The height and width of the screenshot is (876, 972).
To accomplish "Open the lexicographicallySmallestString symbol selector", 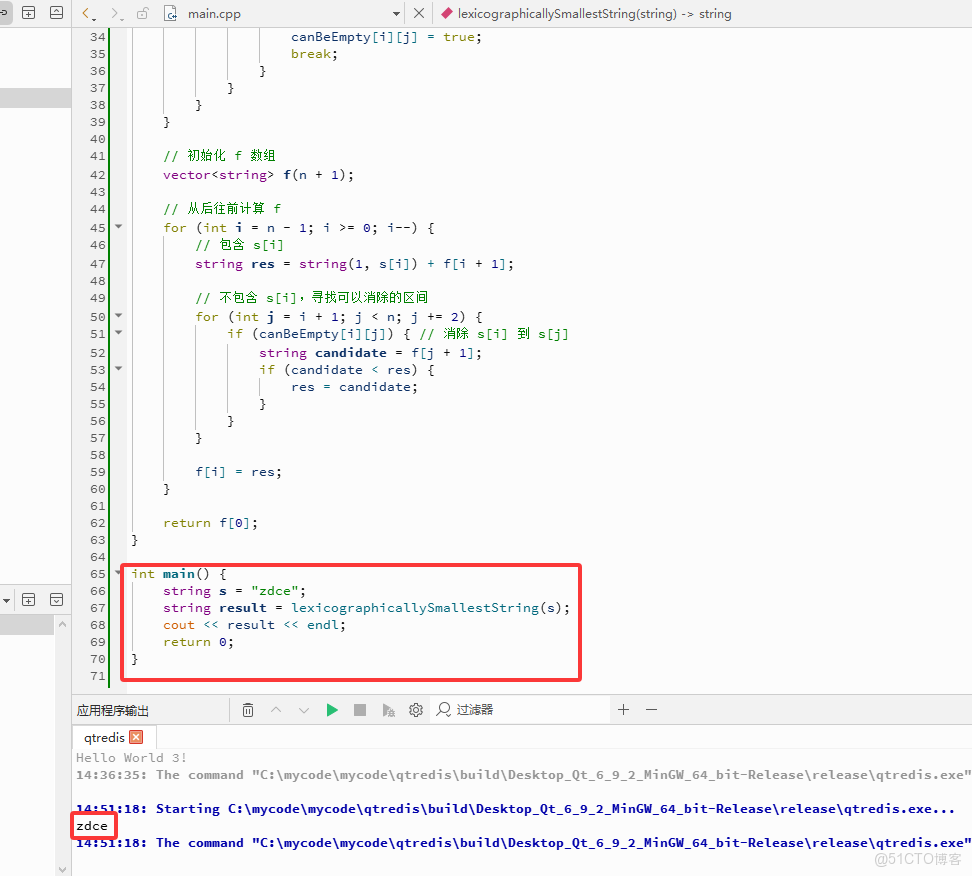I will 587,14.
